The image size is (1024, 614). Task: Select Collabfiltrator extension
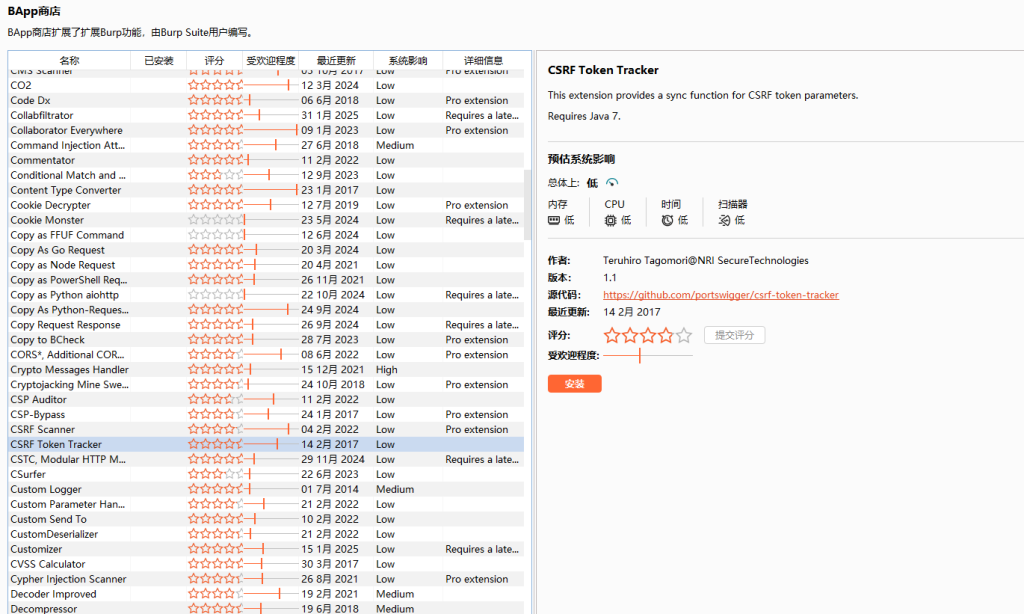(266, 116)
